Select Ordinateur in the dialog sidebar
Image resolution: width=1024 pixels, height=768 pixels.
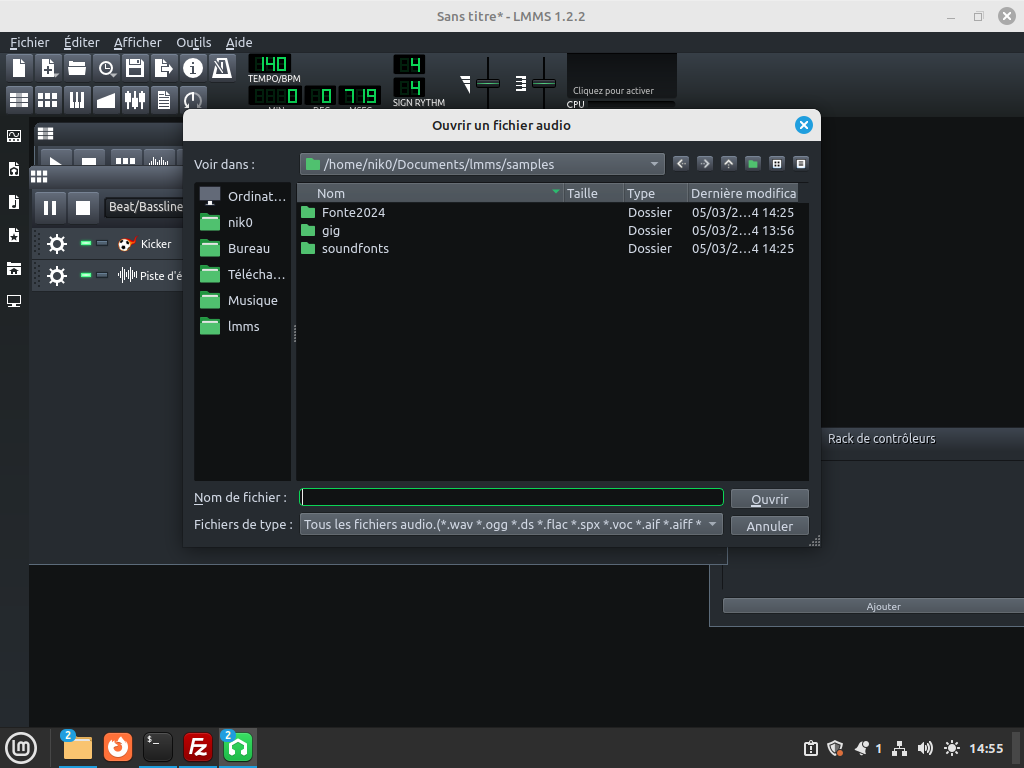[x=243, y=196]
